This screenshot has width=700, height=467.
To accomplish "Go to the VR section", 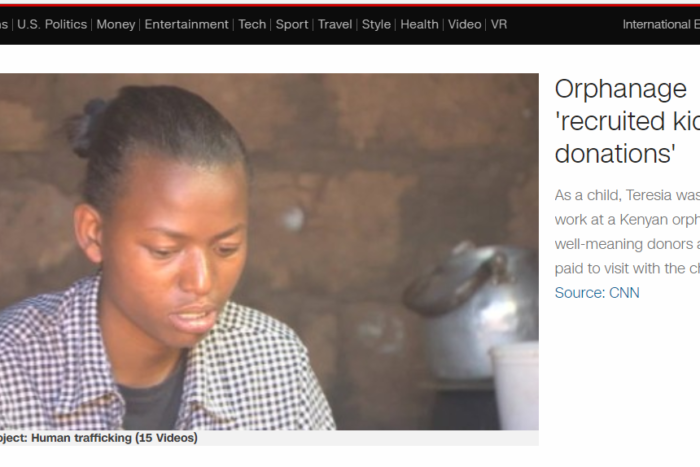I will coord(499,24).
